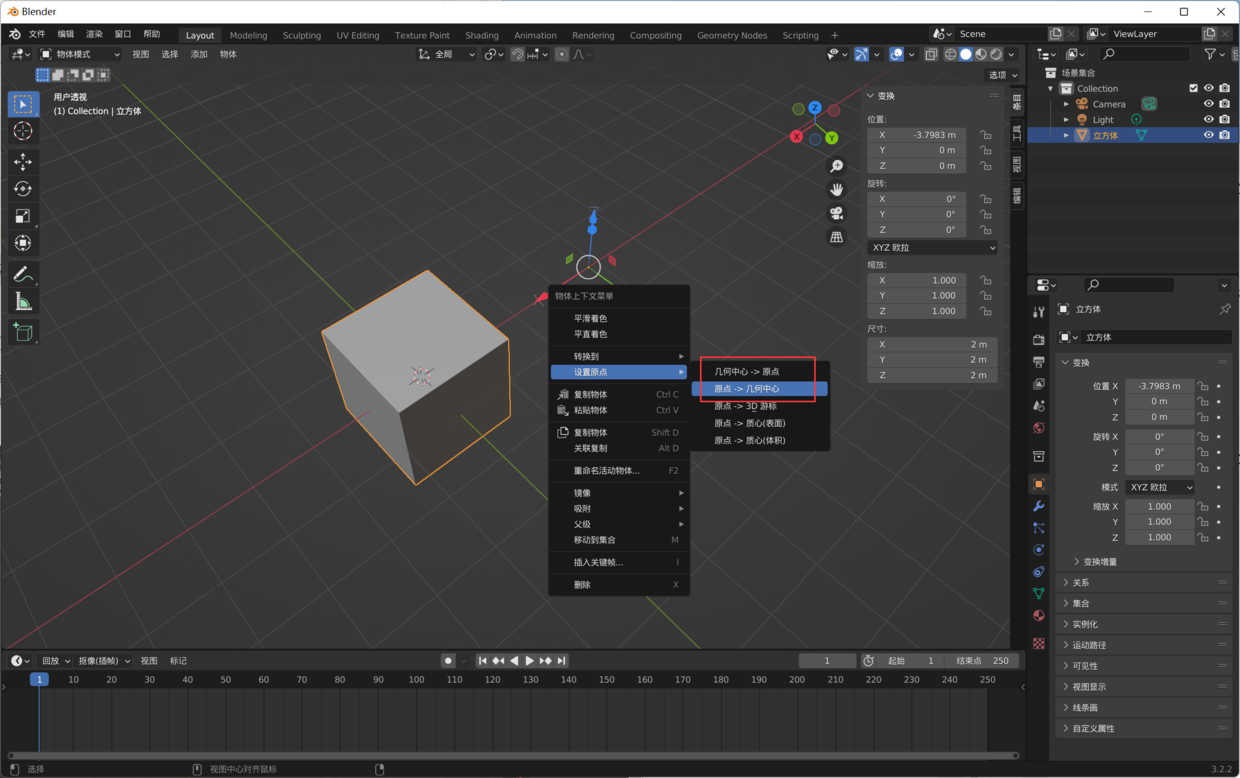The image size is (1240, 778).
Task: Choose the Move tool in left toolbar
Action: [23, 162]
